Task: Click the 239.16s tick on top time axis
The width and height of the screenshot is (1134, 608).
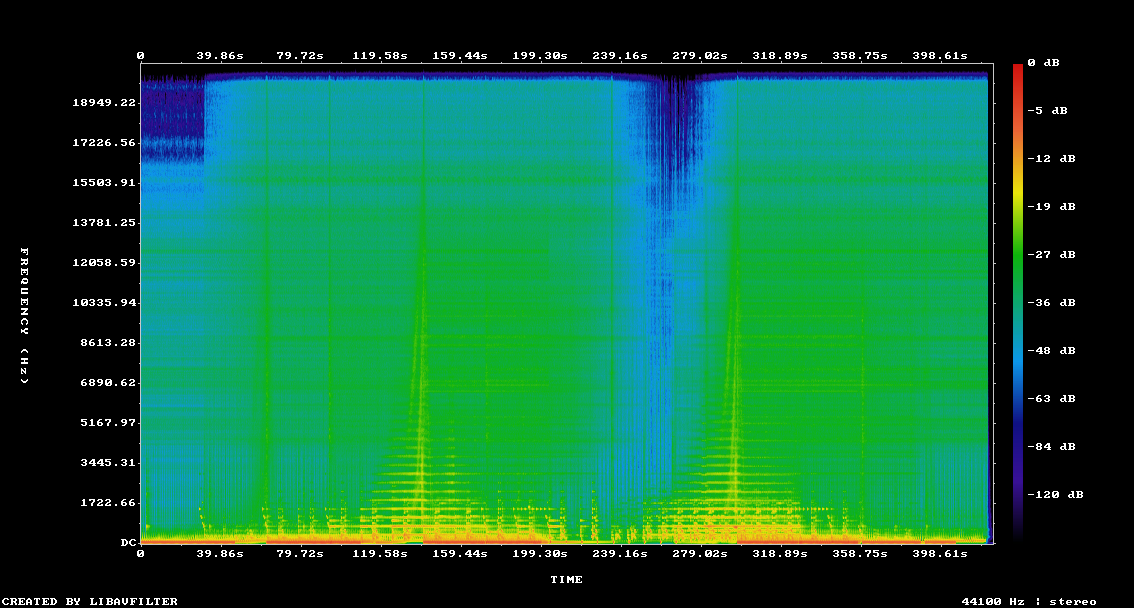Action: click(x=619, y=55)
